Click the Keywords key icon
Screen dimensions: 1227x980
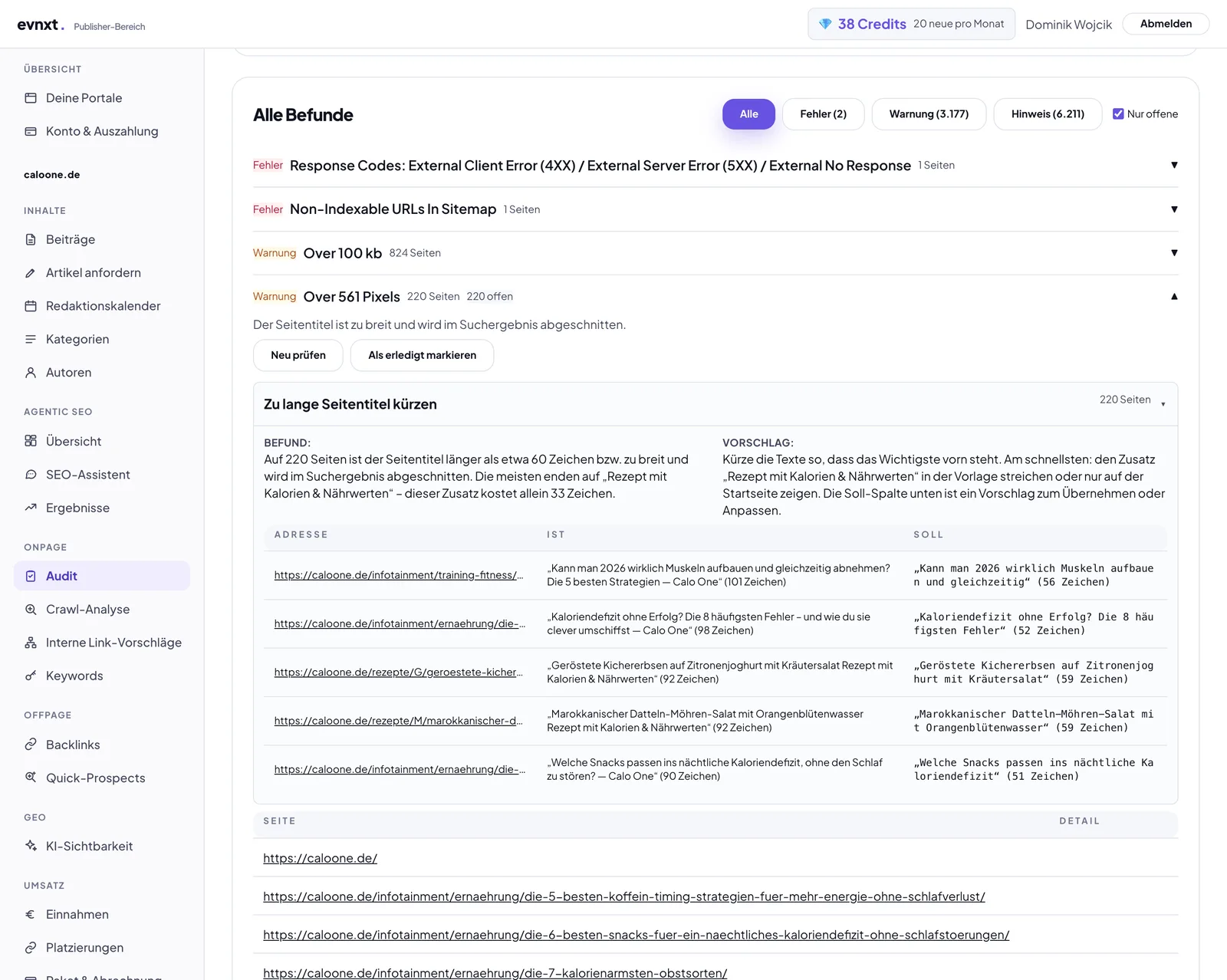(x=31, y=676)
